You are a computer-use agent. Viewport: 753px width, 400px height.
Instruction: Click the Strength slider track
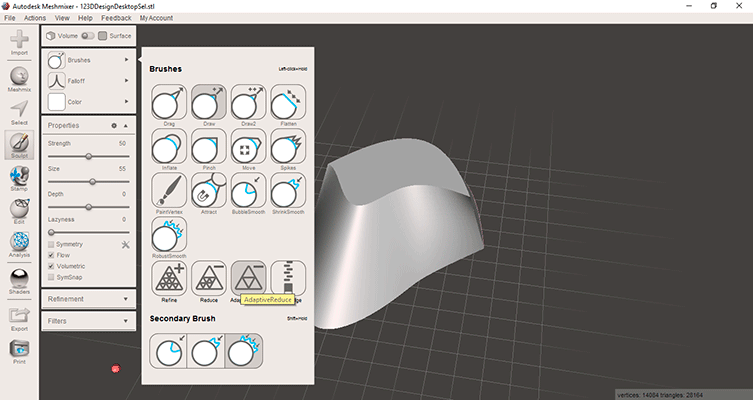88,157
